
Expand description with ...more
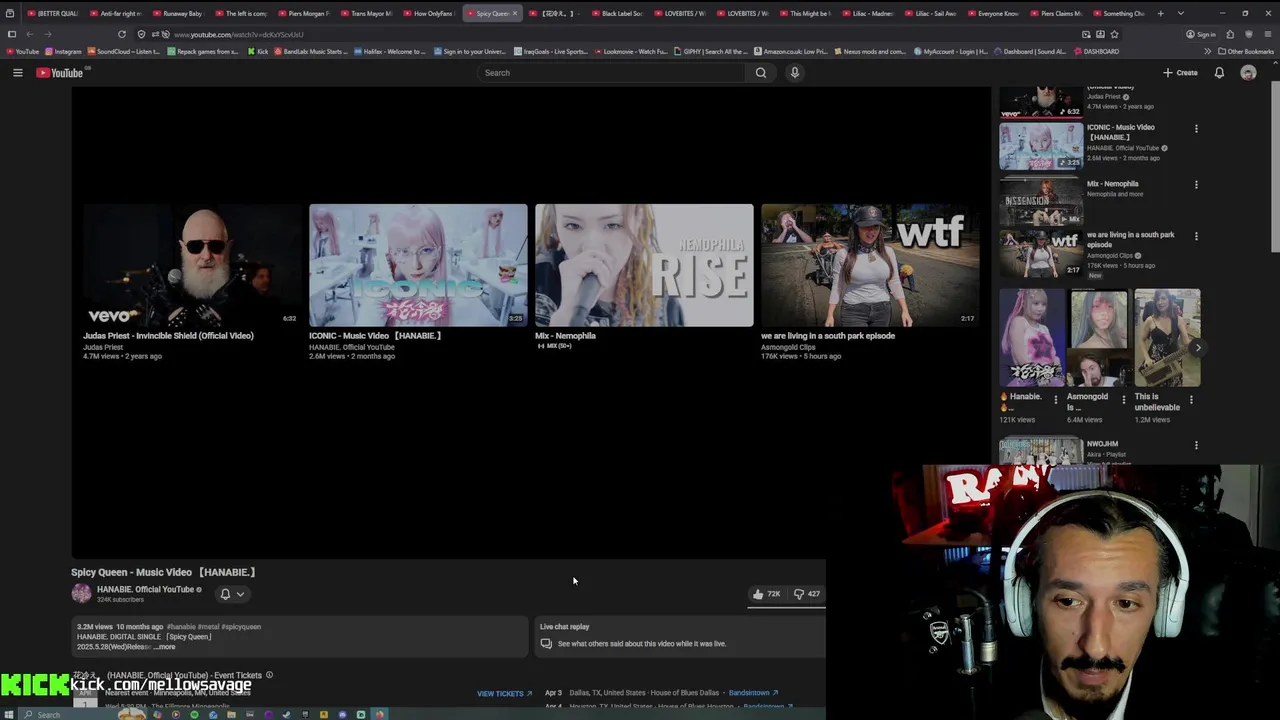pos(164,647)
